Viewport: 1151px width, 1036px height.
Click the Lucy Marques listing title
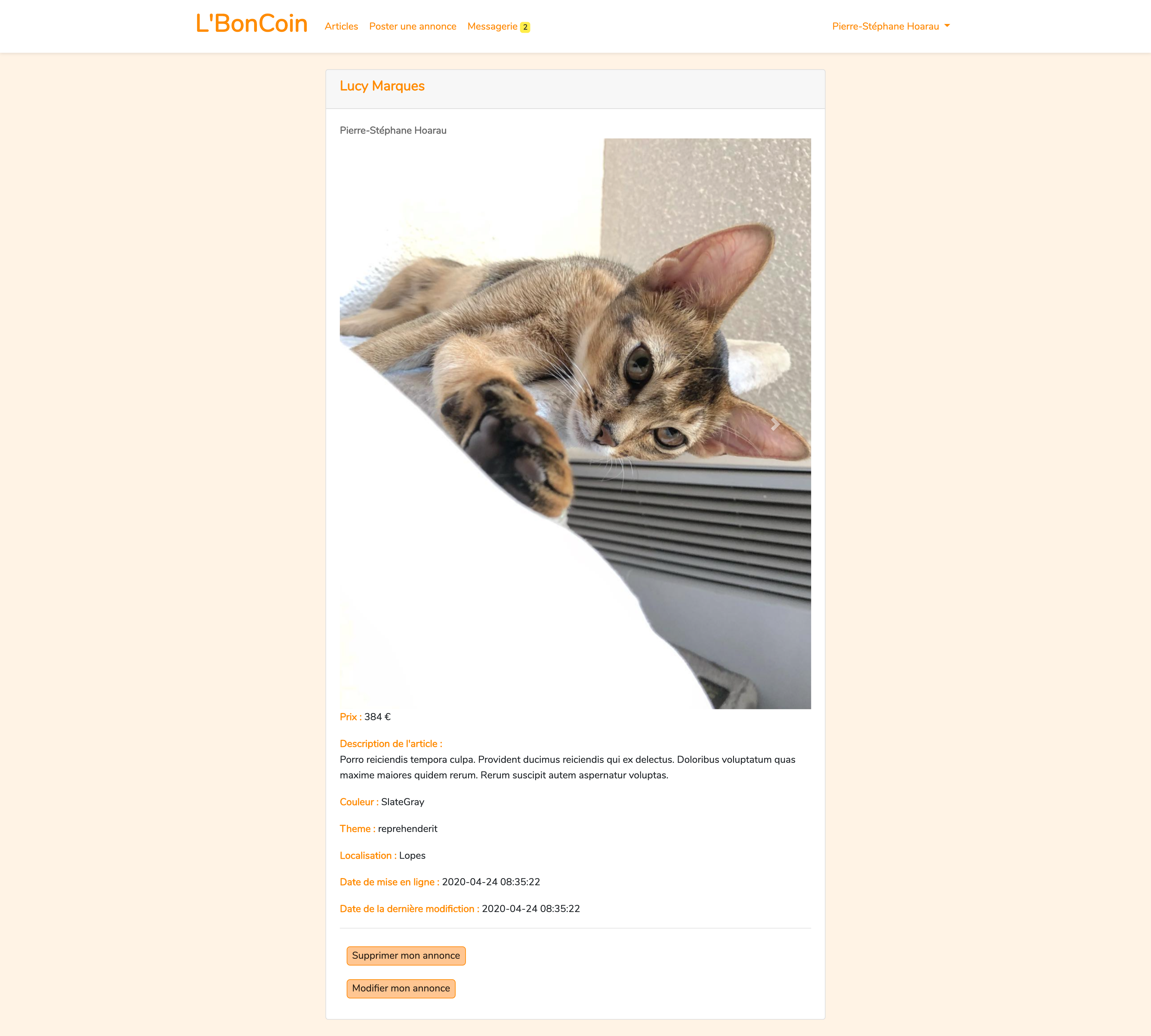tap(382, 86)
